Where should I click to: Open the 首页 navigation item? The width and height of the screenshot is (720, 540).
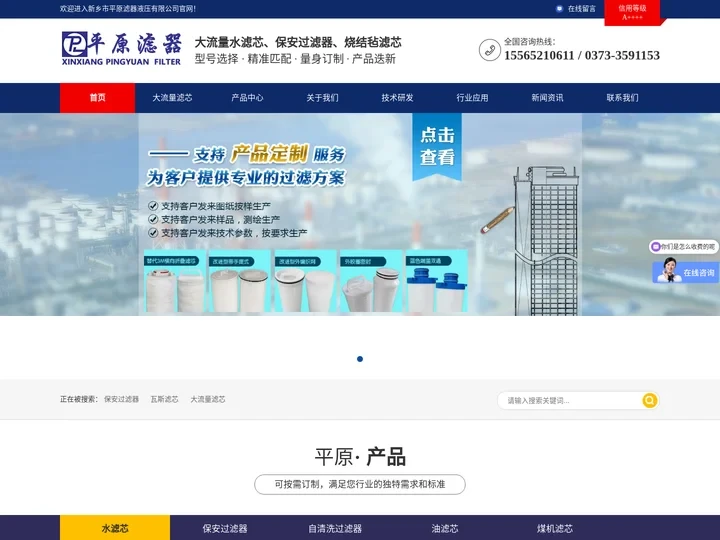pos(97,98)
